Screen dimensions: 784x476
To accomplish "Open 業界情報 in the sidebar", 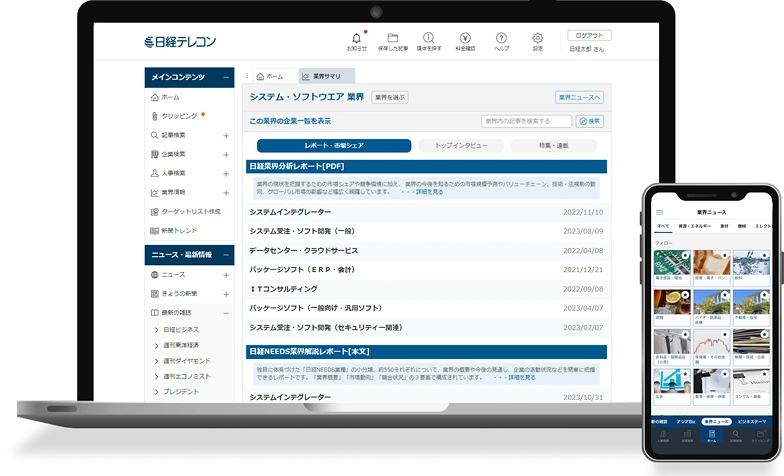I will tap(168, 192).
